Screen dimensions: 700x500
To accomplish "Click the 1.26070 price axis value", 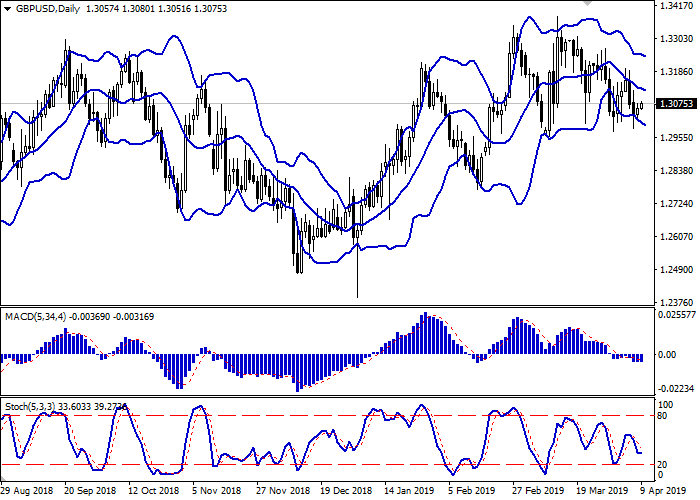I will pyautogui.click(x=676, y=236).
